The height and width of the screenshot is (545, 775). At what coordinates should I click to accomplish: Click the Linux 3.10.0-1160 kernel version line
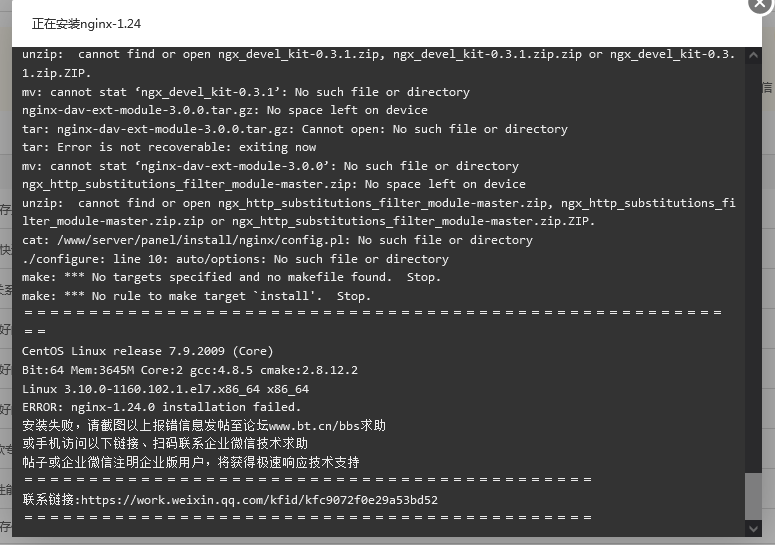(x=165, y=389)
